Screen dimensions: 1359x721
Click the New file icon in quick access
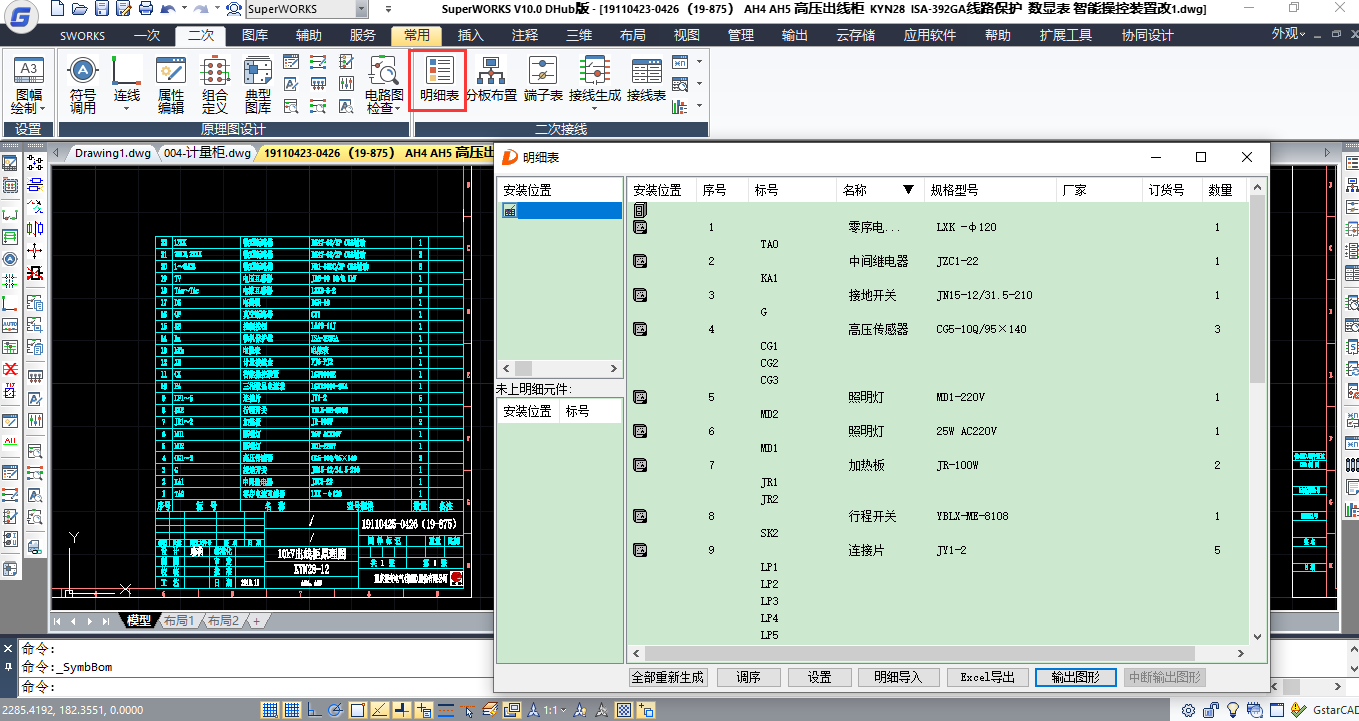[x=57, y=9]
